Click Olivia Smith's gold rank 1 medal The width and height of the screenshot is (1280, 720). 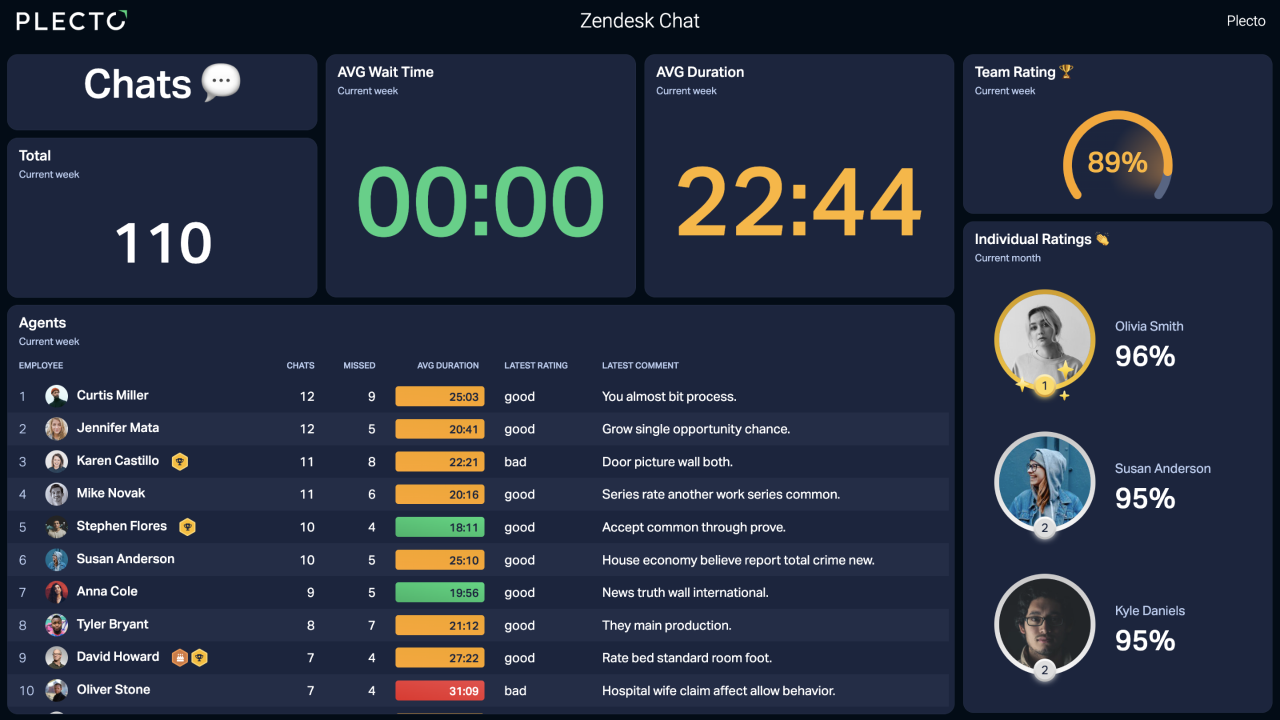[x=1045, y=385]
